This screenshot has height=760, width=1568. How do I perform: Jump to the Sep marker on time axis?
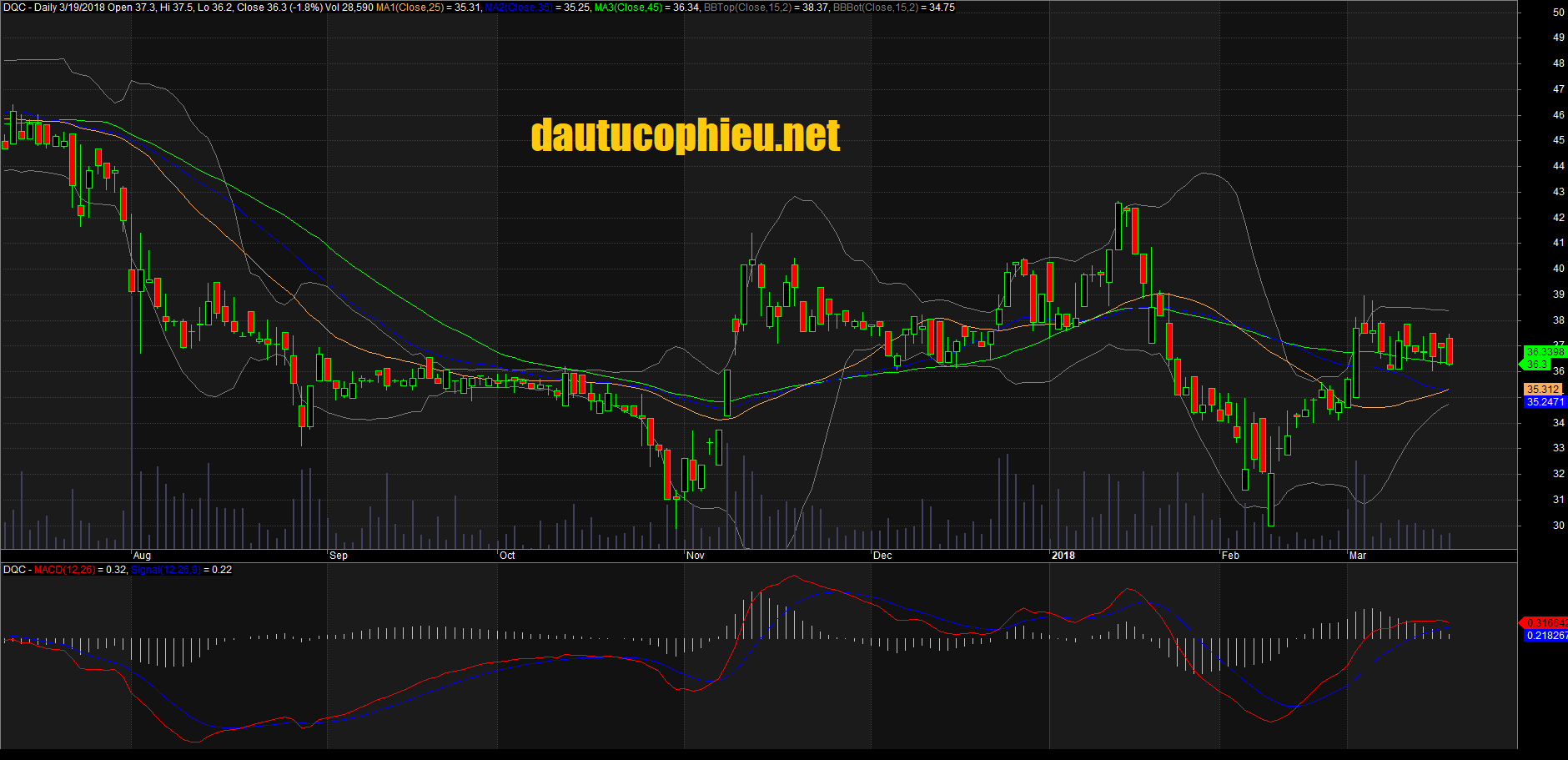[339, 556]
